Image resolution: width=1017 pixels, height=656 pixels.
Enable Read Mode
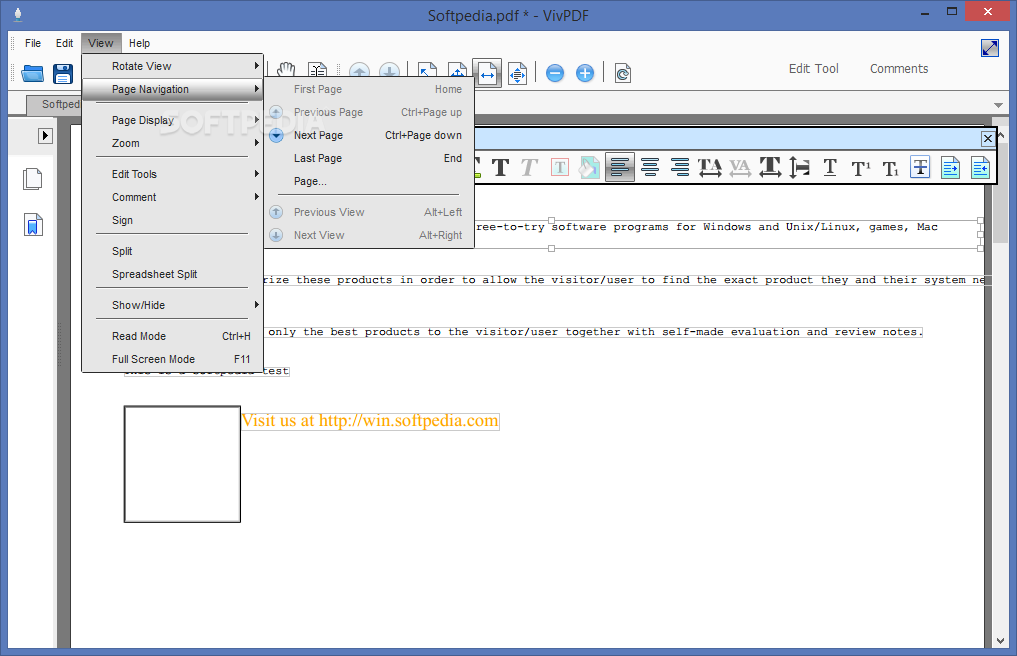click(x=172, y=336)
